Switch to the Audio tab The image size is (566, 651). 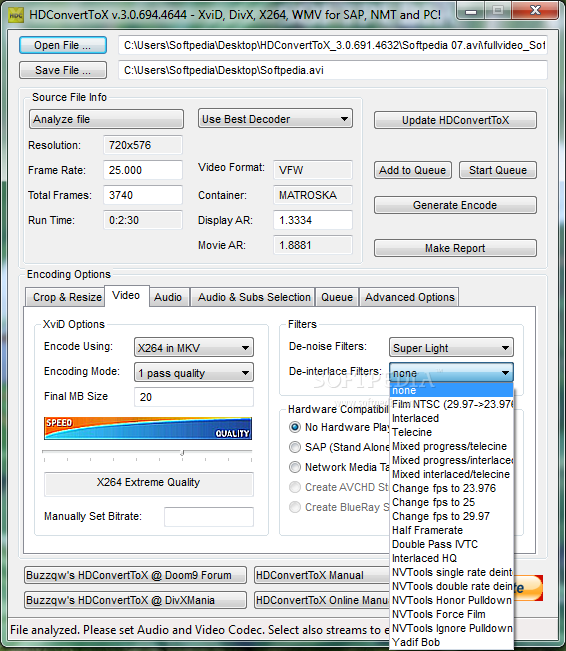click(168, 297)
